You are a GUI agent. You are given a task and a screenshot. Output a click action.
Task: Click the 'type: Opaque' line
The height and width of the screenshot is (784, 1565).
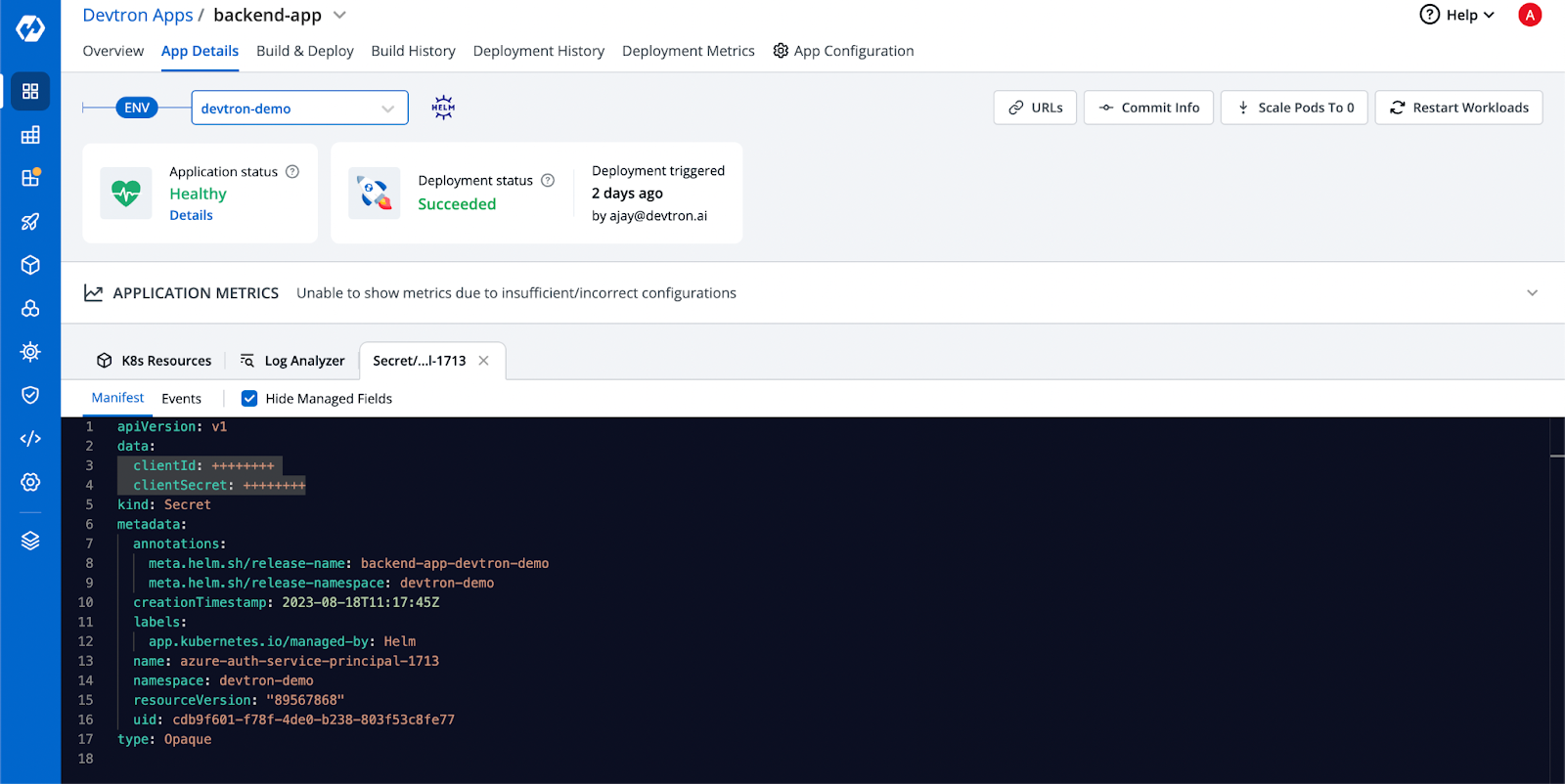point(164,739)
